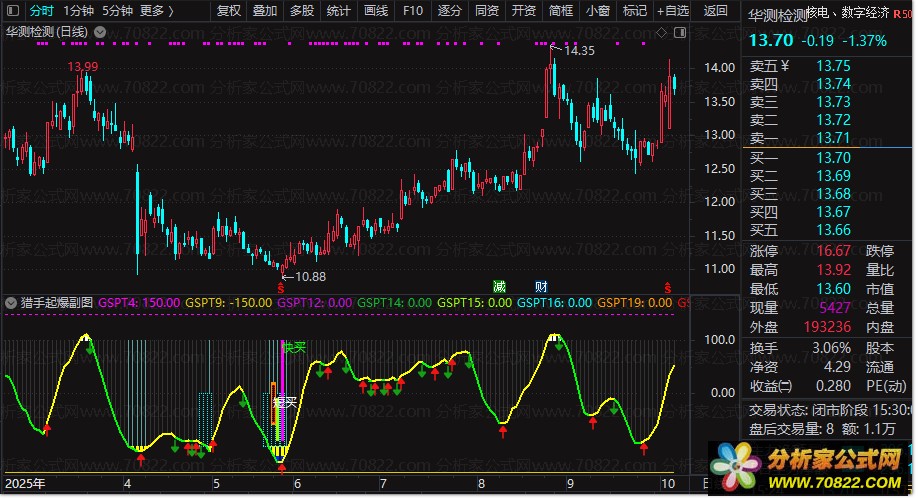Screen dimensions: 918x499
Task: Select the 卖三 13.73 ask row
Action: [827, 102]
